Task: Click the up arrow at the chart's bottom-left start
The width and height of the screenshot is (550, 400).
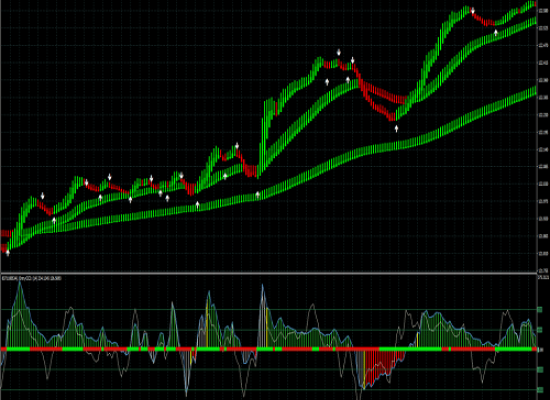Action: point(8,253)
